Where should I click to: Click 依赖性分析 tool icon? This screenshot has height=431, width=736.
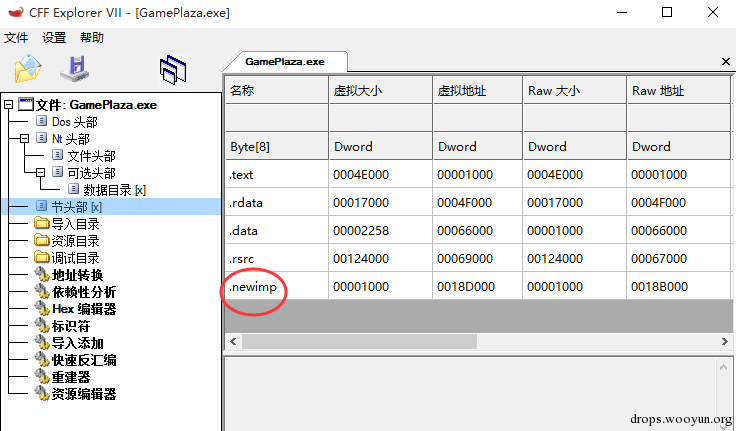[42, 291]
